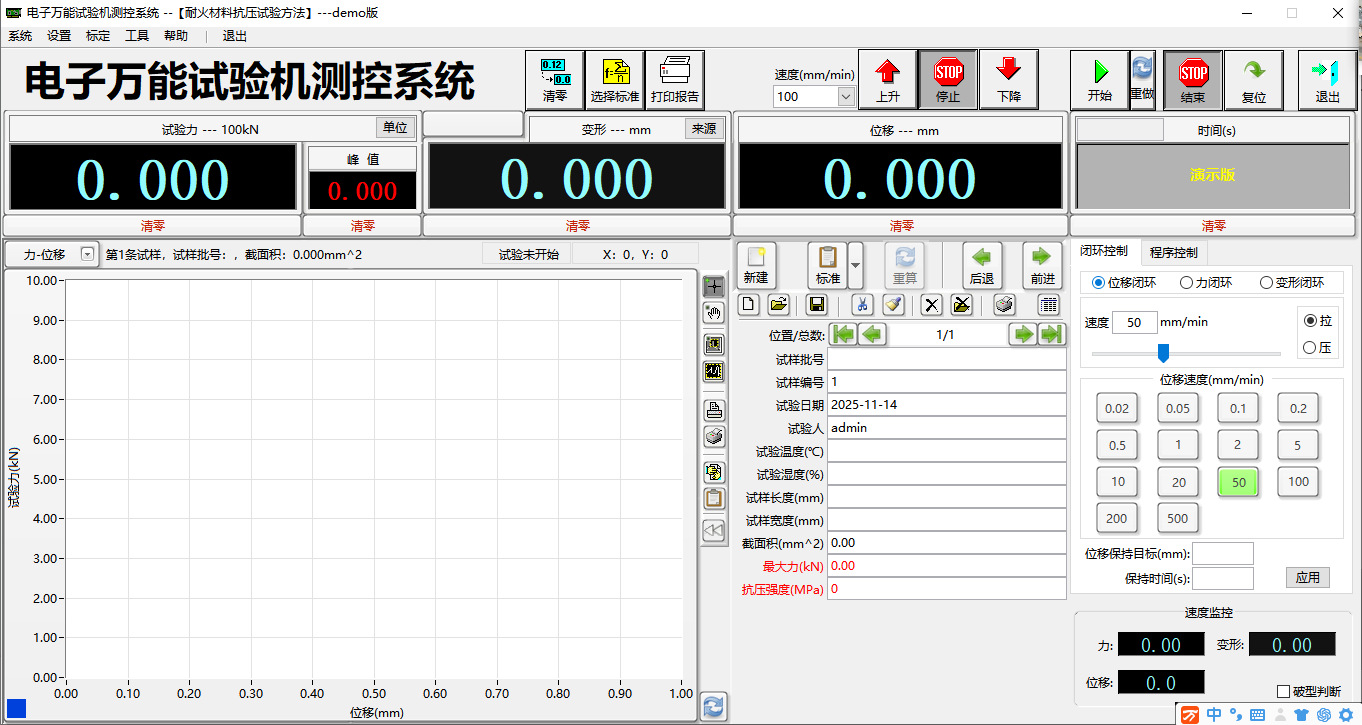Open the 工具 menu
Screen dimensions: 1362x725
tap(137, 35)
